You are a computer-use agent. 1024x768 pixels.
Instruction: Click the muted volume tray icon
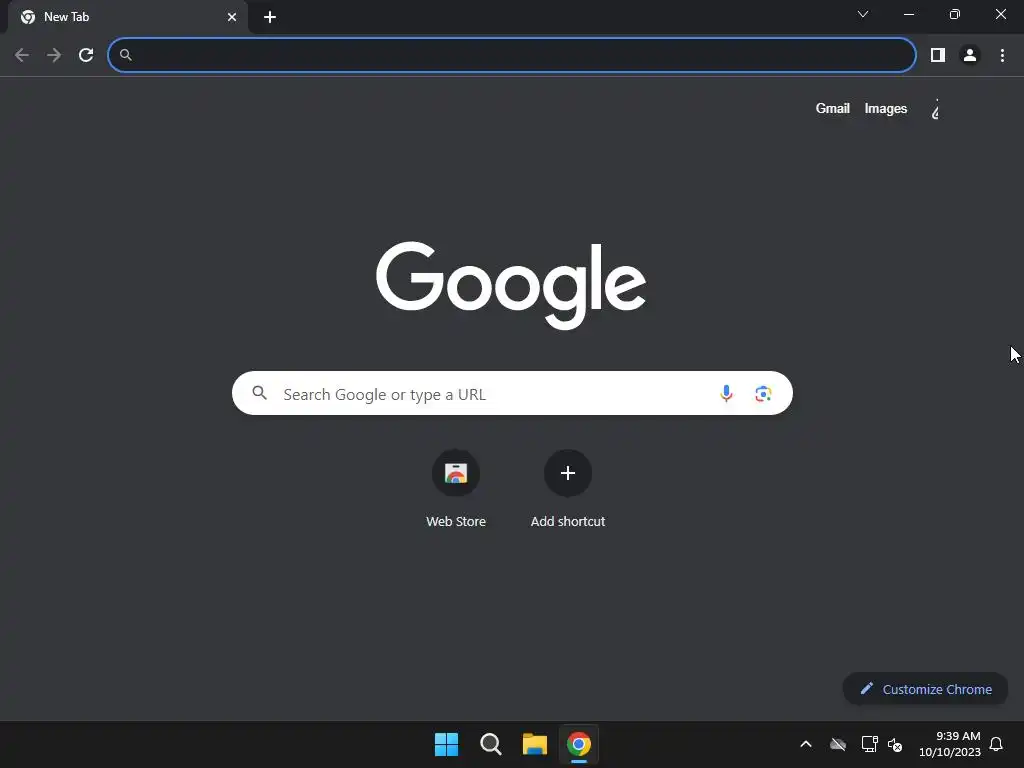click(895, 744)
